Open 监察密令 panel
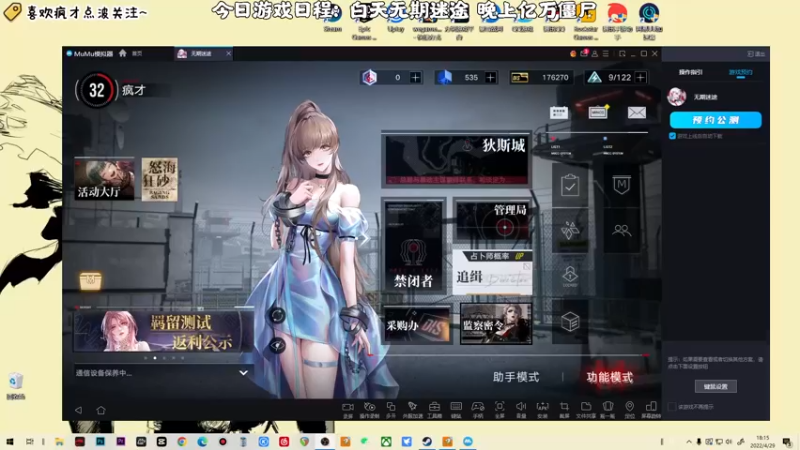This screenshot has height=450, width=800. tap(496, 324)
